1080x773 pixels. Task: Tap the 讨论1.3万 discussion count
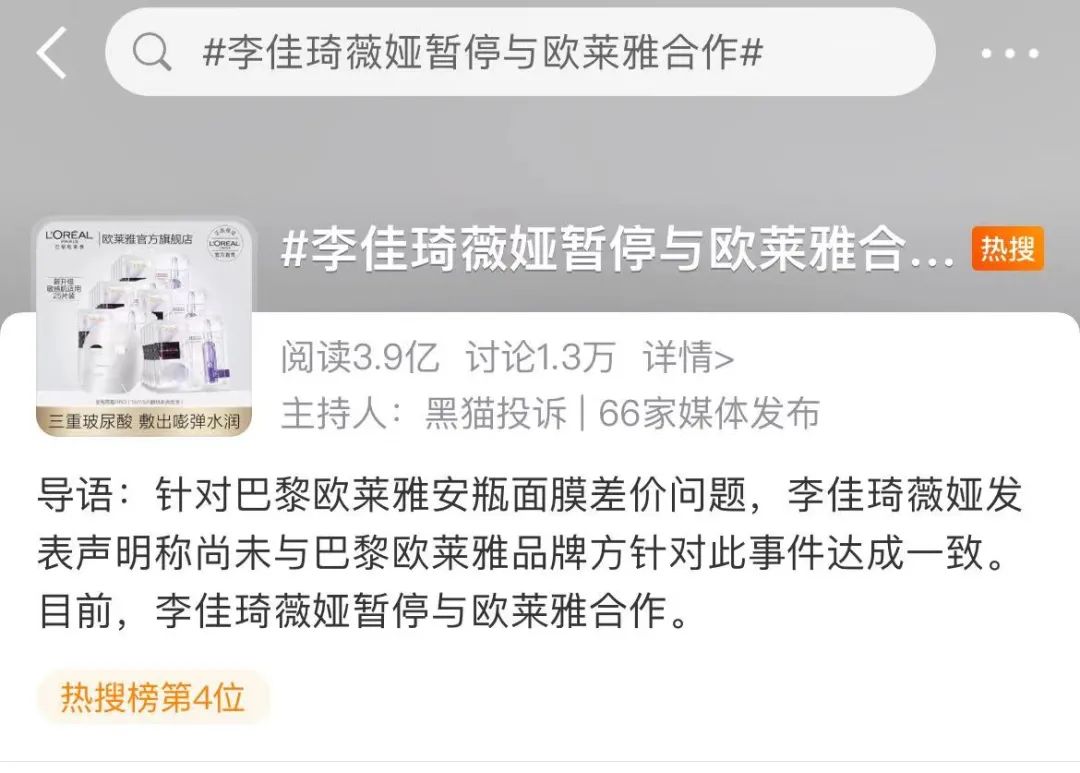pyautogui.click(x=539, y=358)
